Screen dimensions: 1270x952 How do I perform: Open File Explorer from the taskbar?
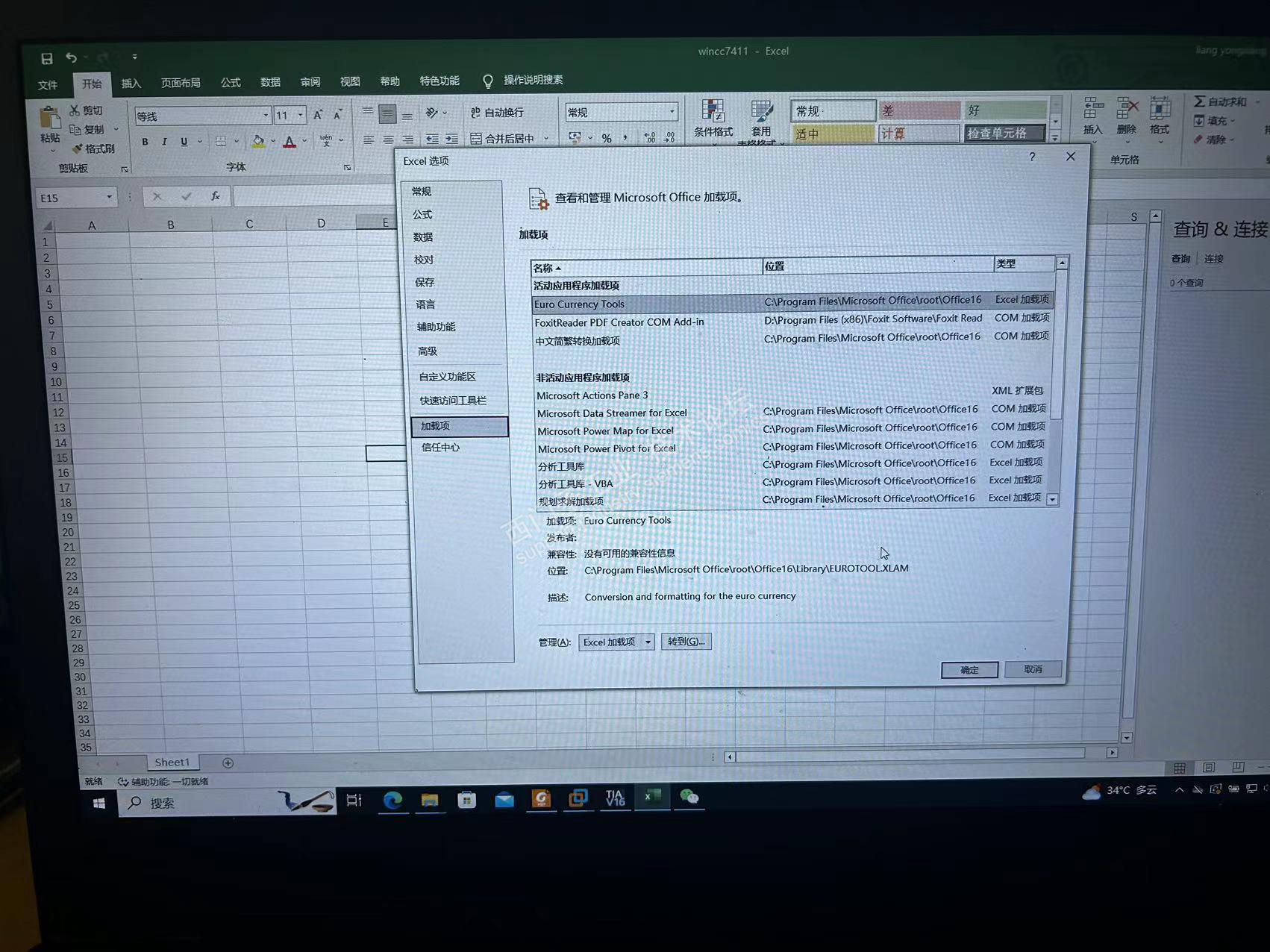tap(430, 800)
